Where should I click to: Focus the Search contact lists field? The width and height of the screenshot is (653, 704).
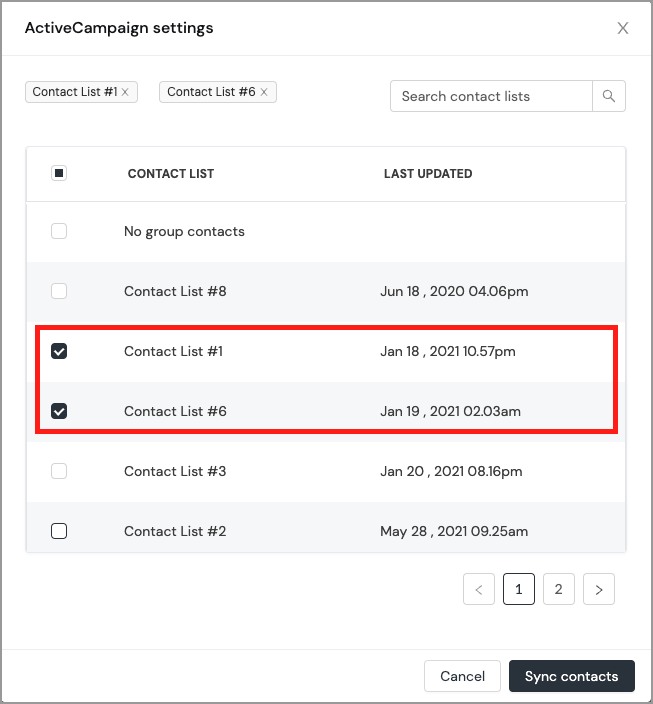click(x=491, y=96)
